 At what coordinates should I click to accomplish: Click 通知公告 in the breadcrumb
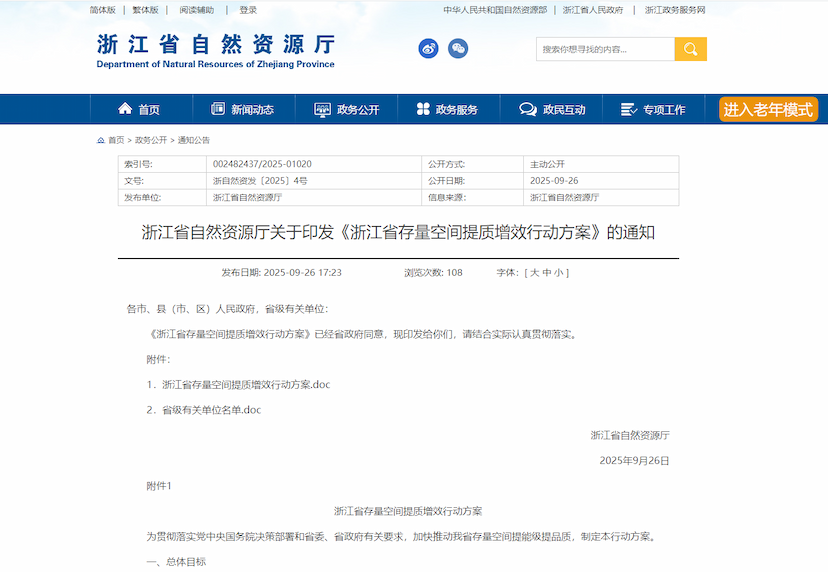pos(194,140)
